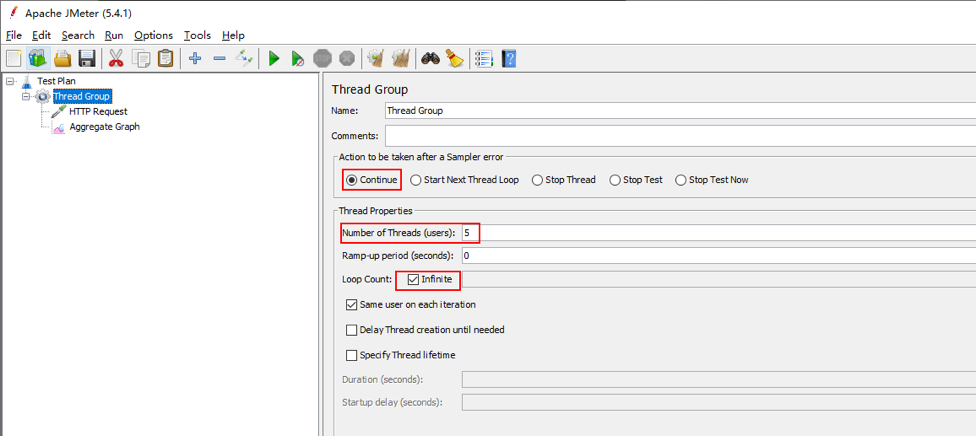Open the Options menu
Screen dimensions: 976x436
click(x=153, y=36)
